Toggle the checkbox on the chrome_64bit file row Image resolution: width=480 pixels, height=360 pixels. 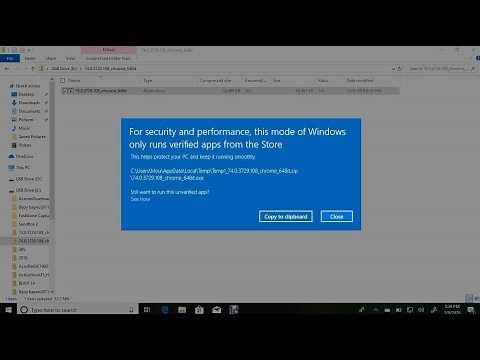[x=65, y=91]
